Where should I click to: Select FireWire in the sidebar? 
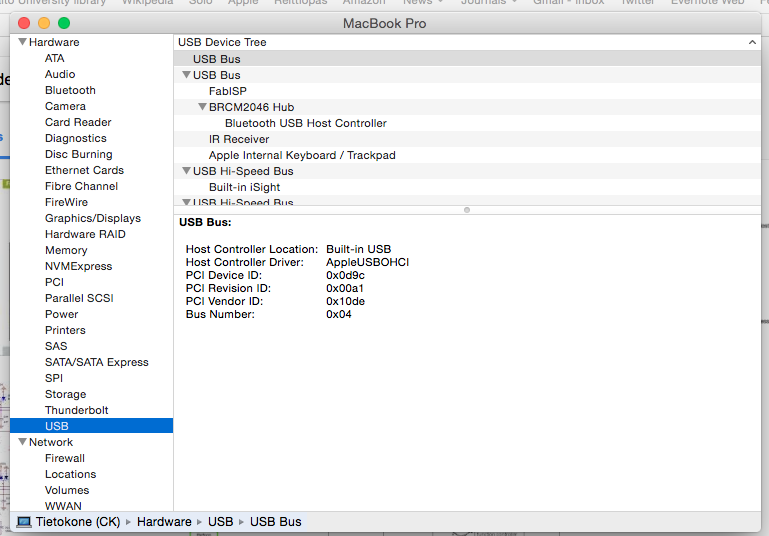(66, 202)
